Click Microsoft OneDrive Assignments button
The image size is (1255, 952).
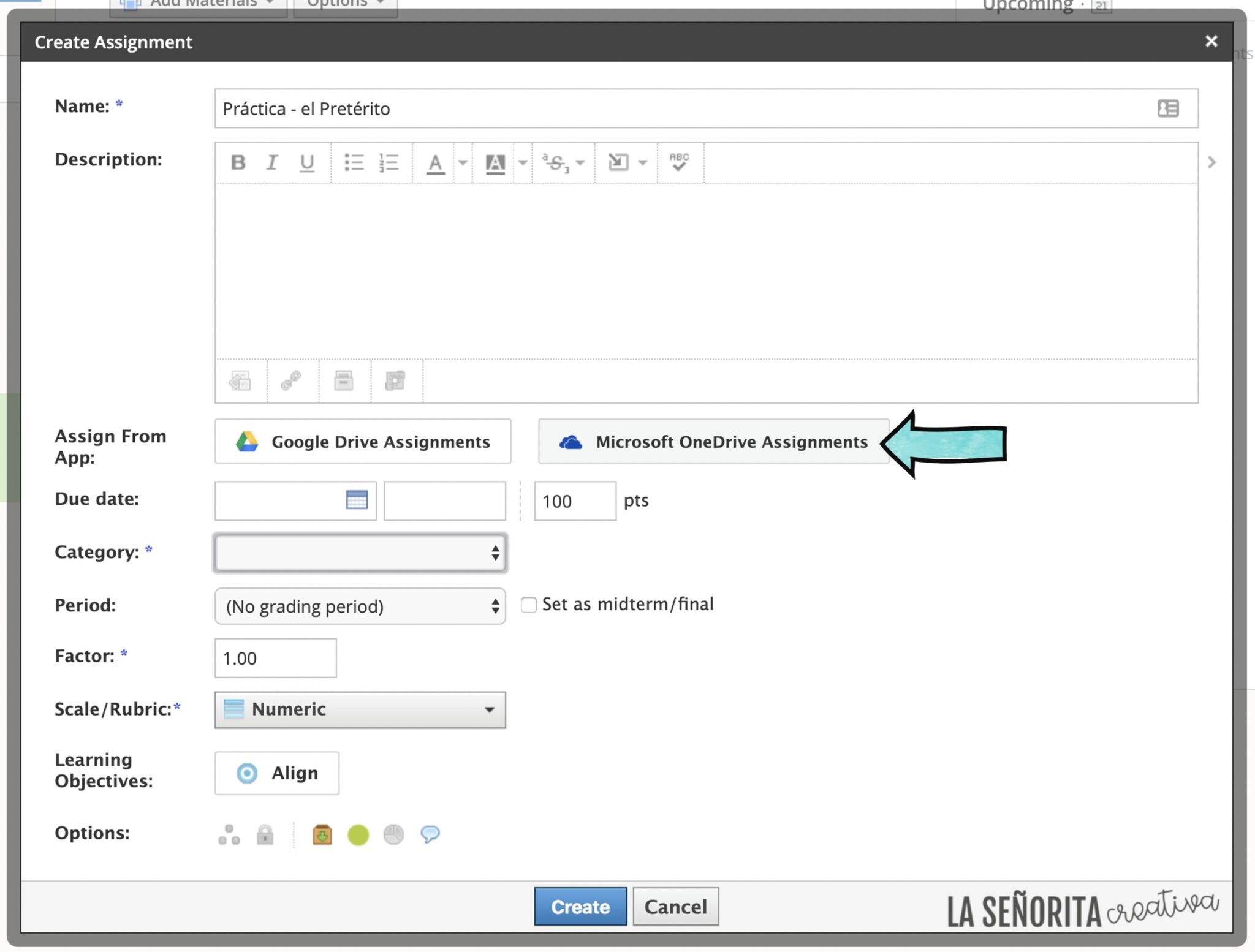pos(713,441)
